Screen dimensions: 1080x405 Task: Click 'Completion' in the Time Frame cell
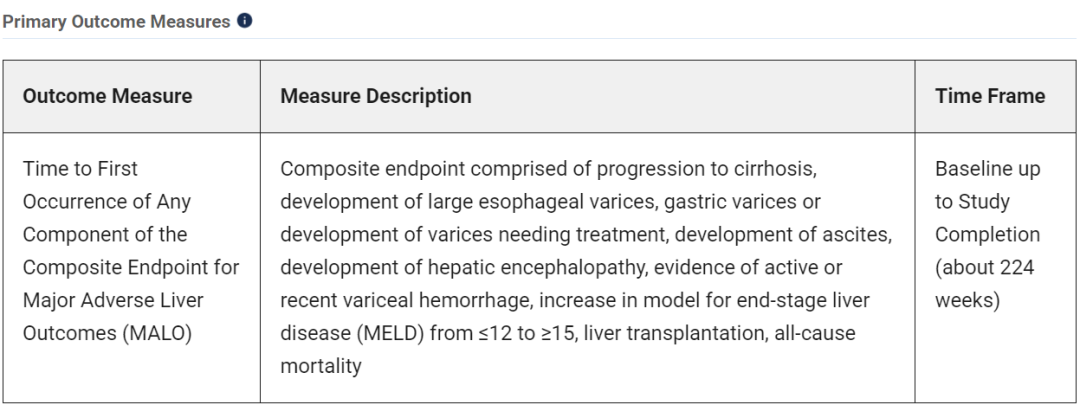click(987, 235)
